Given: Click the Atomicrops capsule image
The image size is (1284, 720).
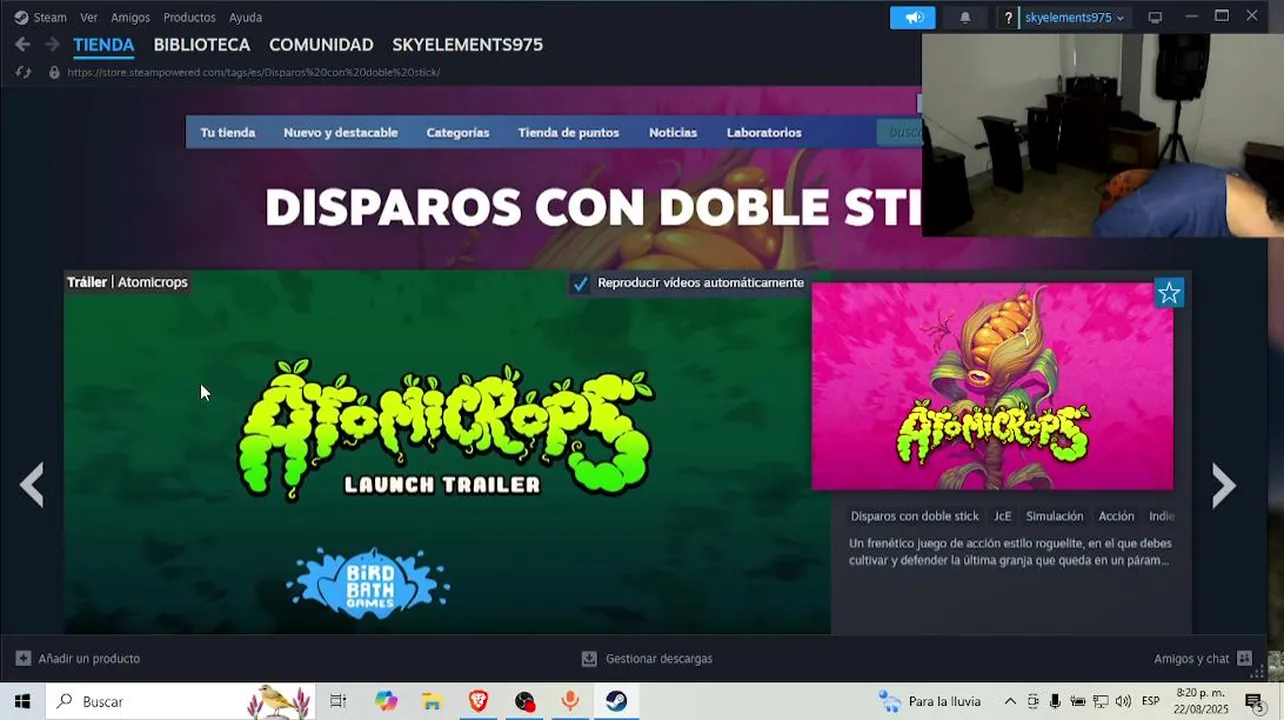Looking at the screenshot, I should [x=992, y=386].
